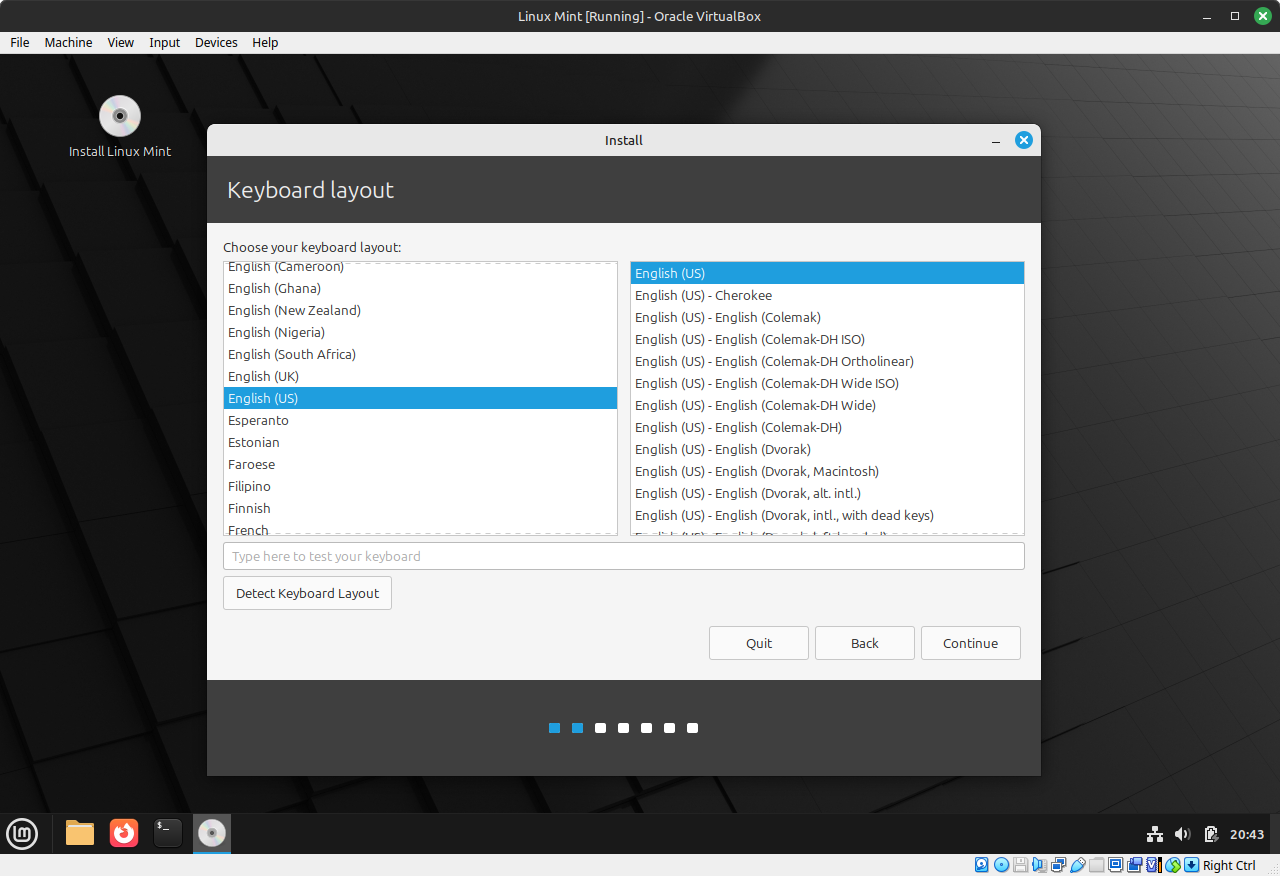Select English (New Zealand) layout
The width and height of the screenshot is (1280, 876).
click(420, 310)
